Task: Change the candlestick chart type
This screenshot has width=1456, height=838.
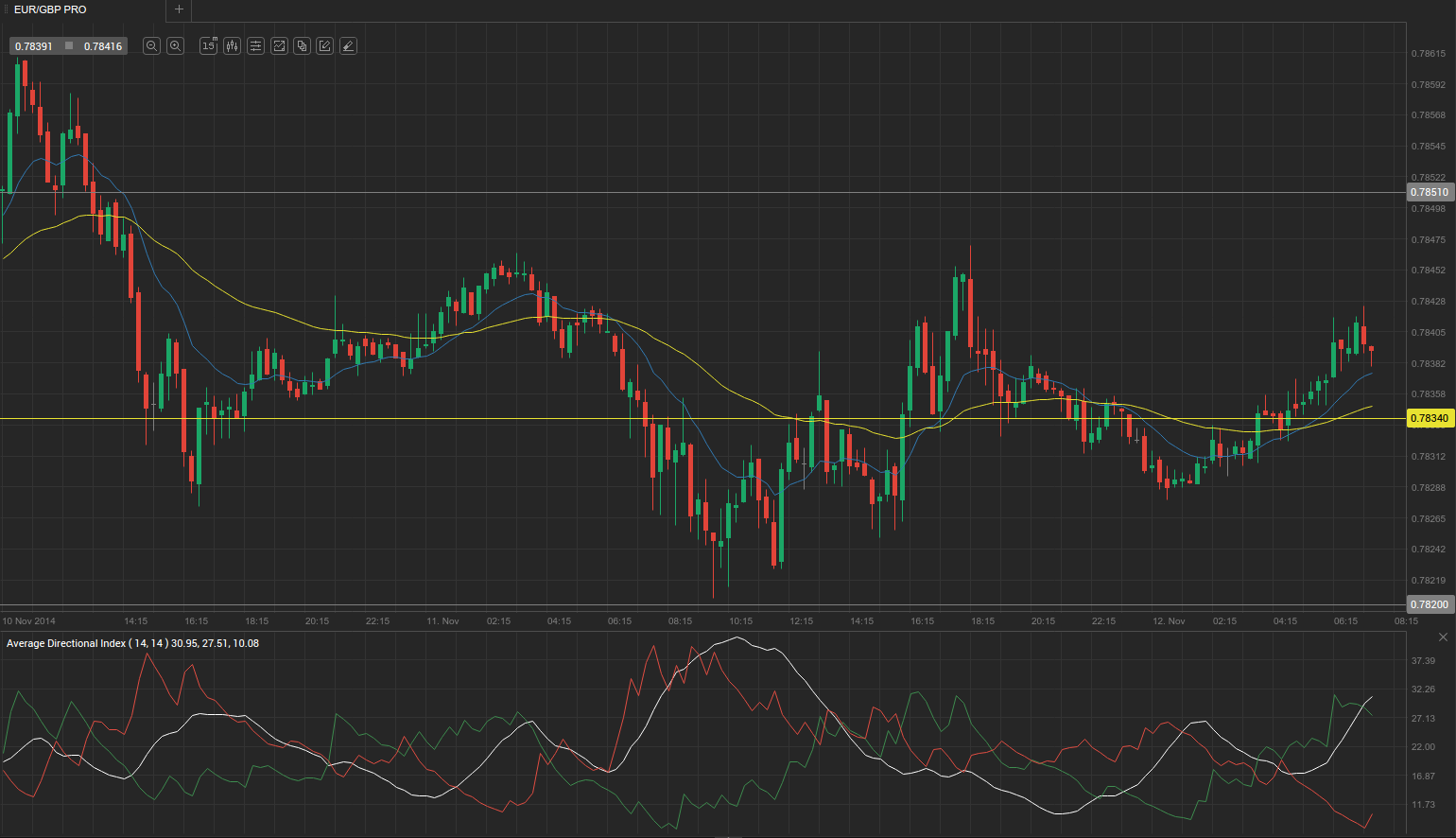Action: [x=232, y=45]
